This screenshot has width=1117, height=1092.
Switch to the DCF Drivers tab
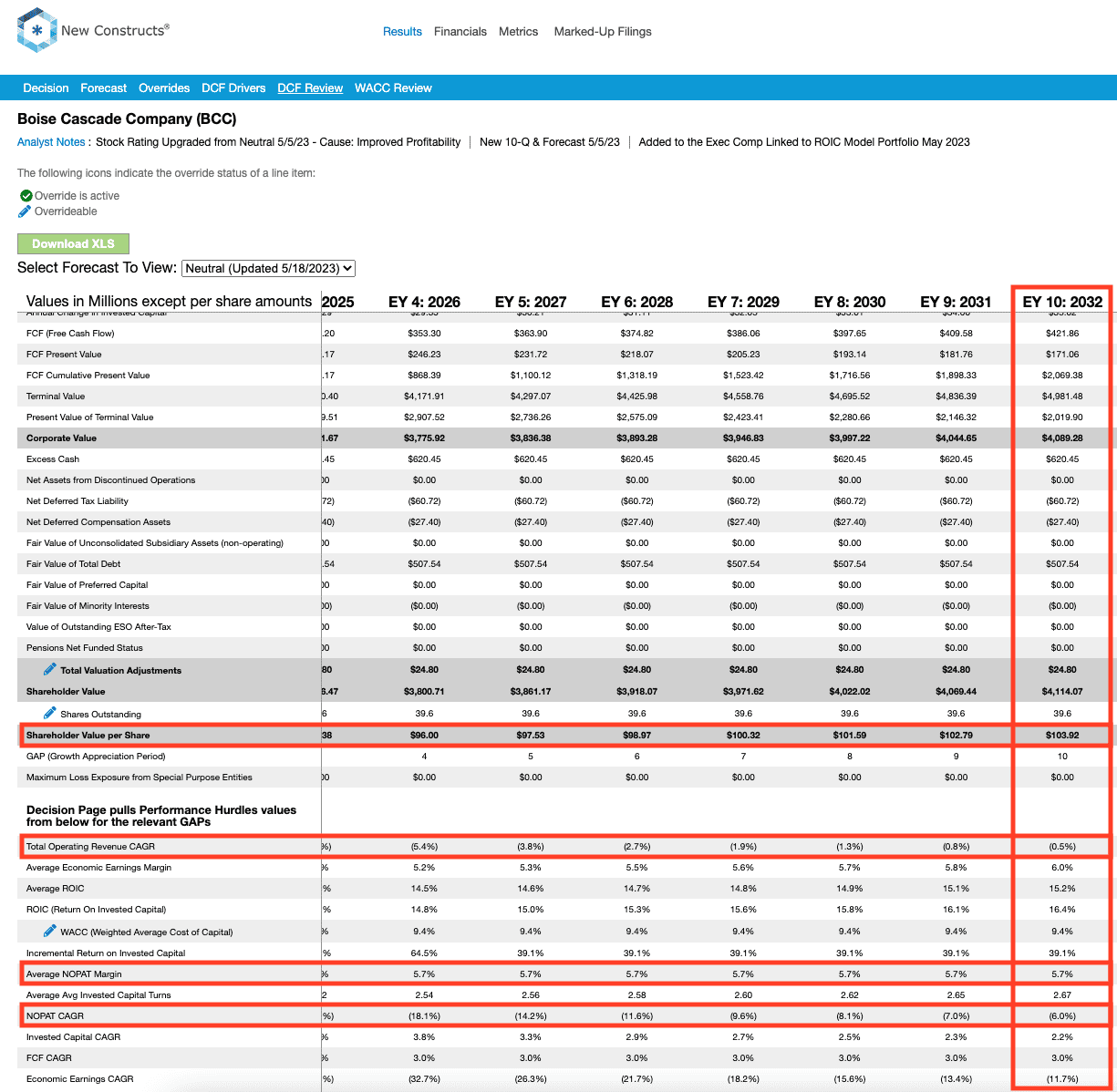pyautogui.click(x=233, y=88)
